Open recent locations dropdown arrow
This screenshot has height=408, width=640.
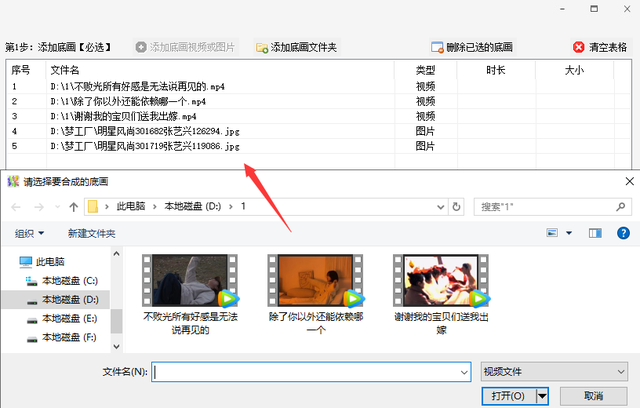pos(58,207)
